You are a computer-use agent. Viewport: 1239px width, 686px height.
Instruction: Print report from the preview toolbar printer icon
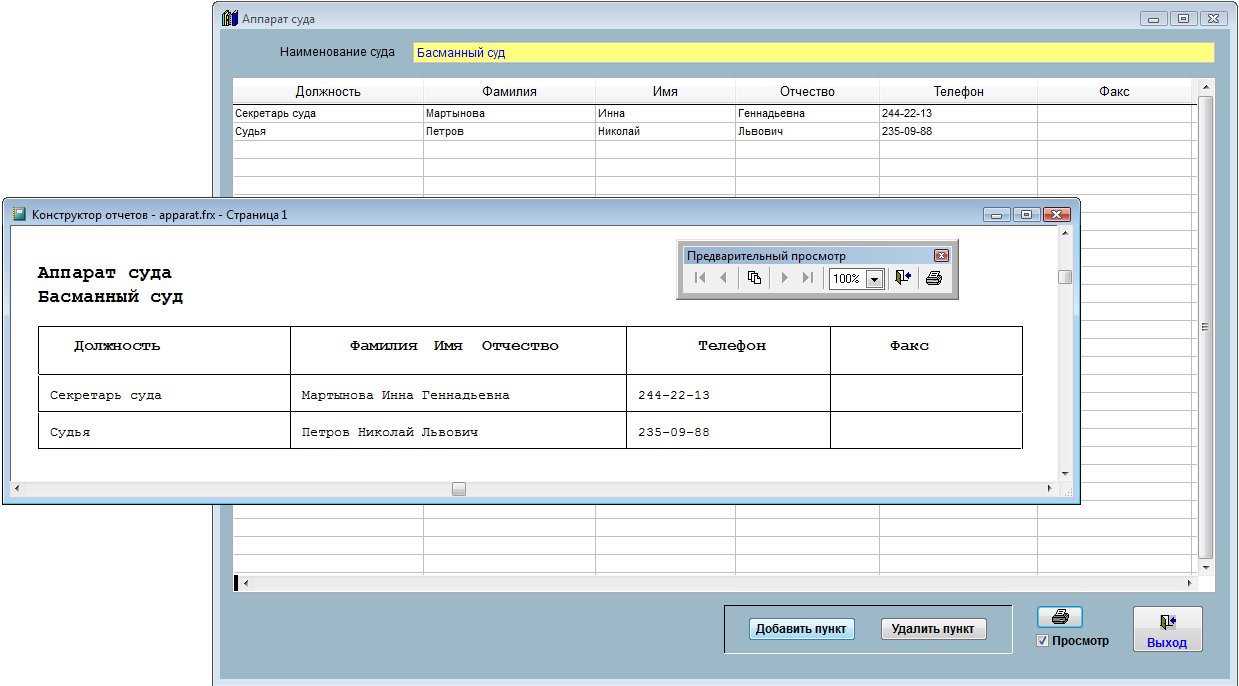[934, 279]
